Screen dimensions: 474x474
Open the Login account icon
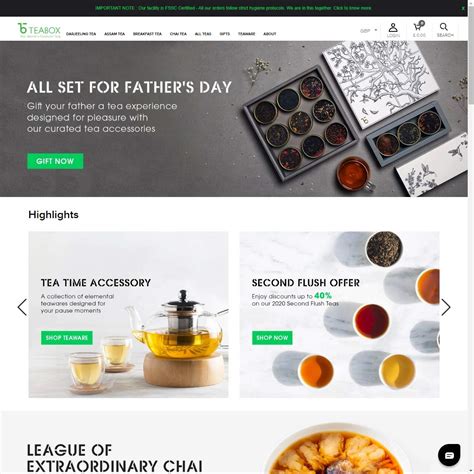(x=393, y=30)
